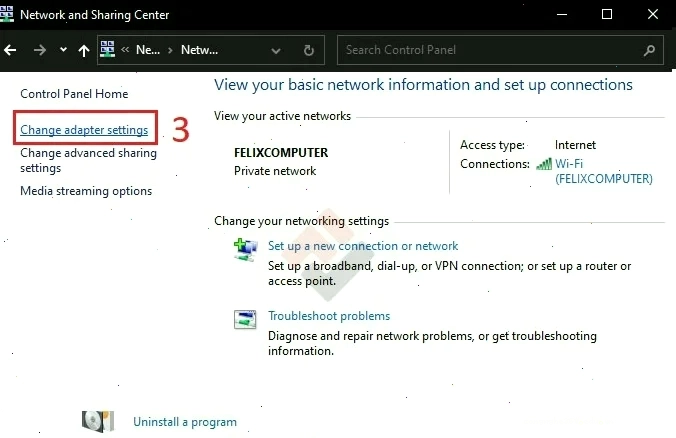The height and width of the screenshot is (438, 676).
Task: Select the 'Ne...' breadcrumb segment
Action: pyautogui.click(x=148, y=50)
